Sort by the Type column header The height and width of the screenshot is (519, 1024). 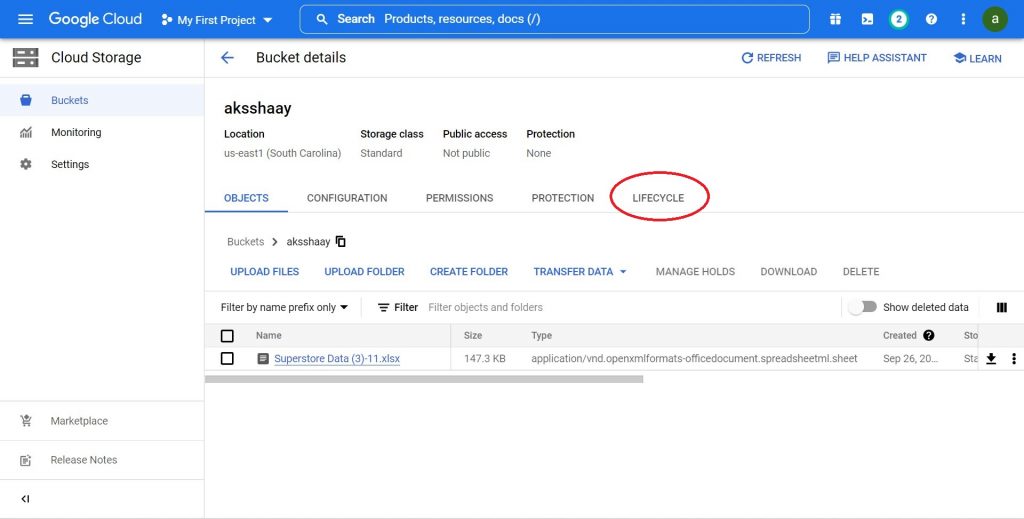coord(541,336)
